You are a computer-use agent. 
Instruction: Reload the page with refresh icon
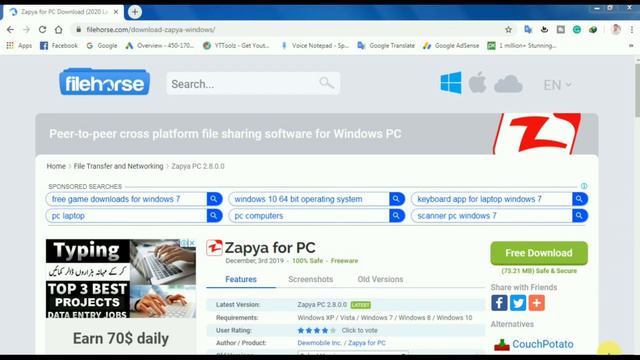(42, 29)
